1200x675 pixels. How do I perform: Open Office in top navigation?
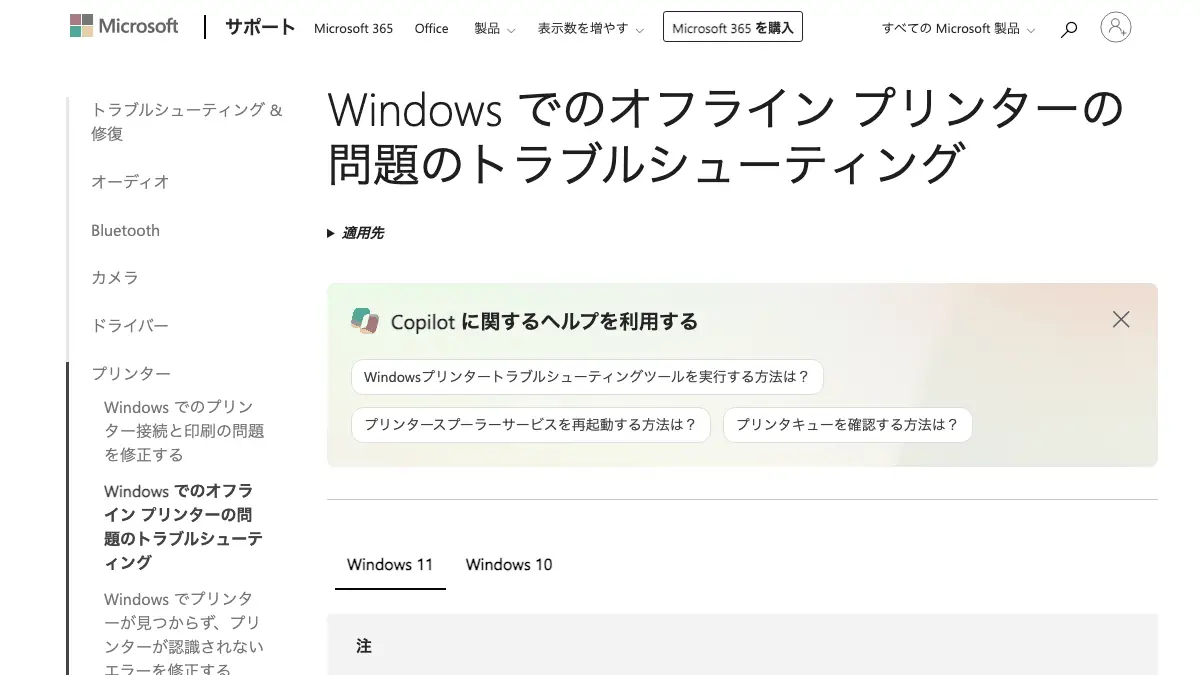[x=431, y=28]
